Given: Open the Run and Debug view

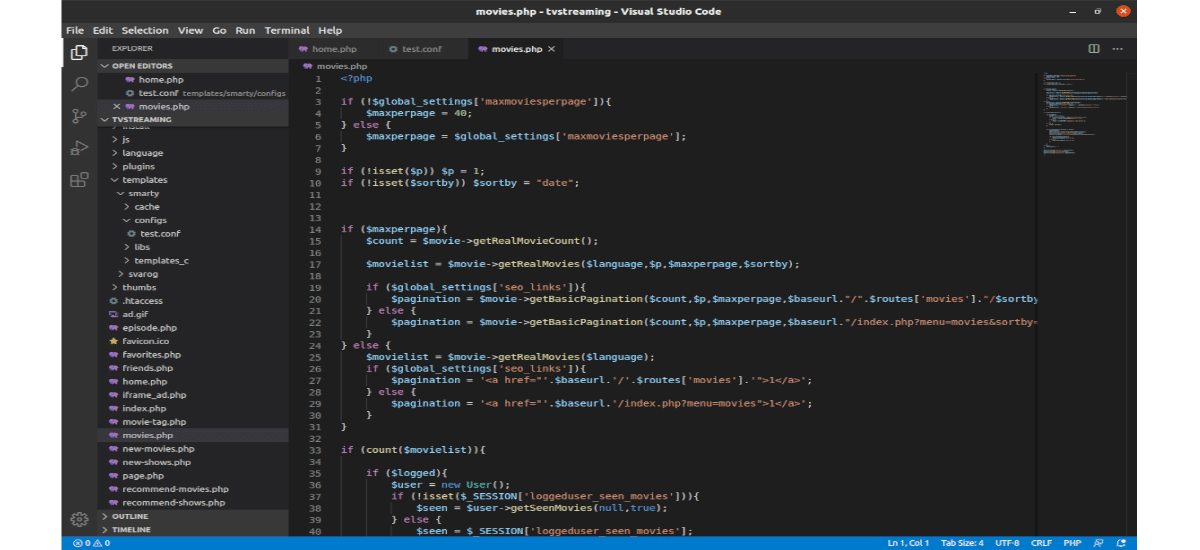Looking at the screenshot, I should click(x=79, y=148).
